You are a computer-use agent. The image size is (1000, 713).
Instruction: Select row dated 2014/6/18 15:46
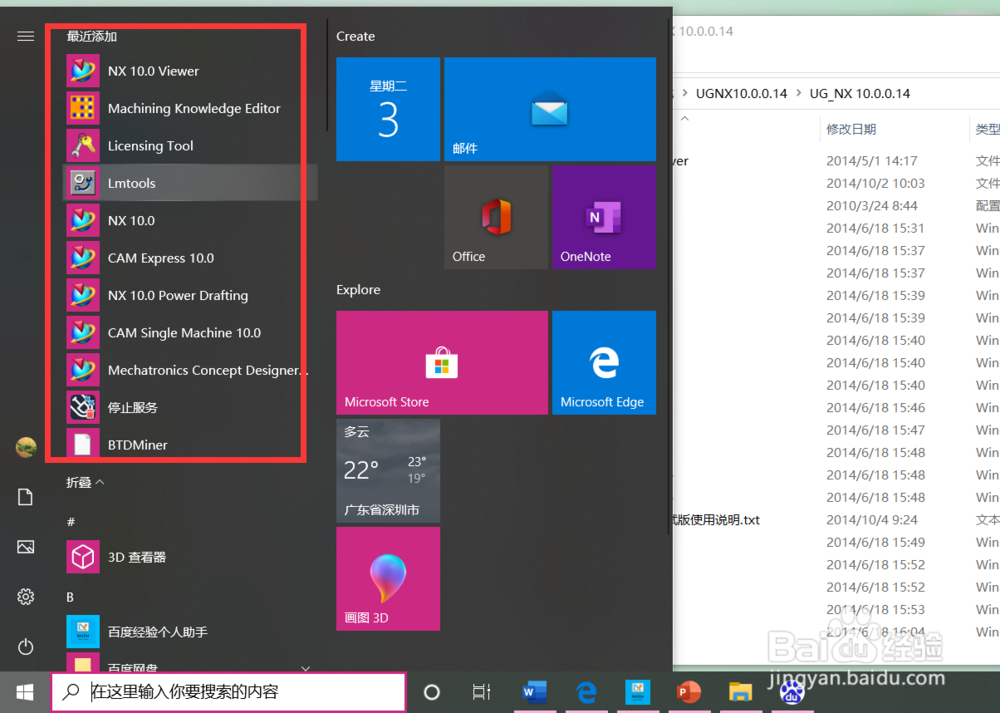[837, 408]
